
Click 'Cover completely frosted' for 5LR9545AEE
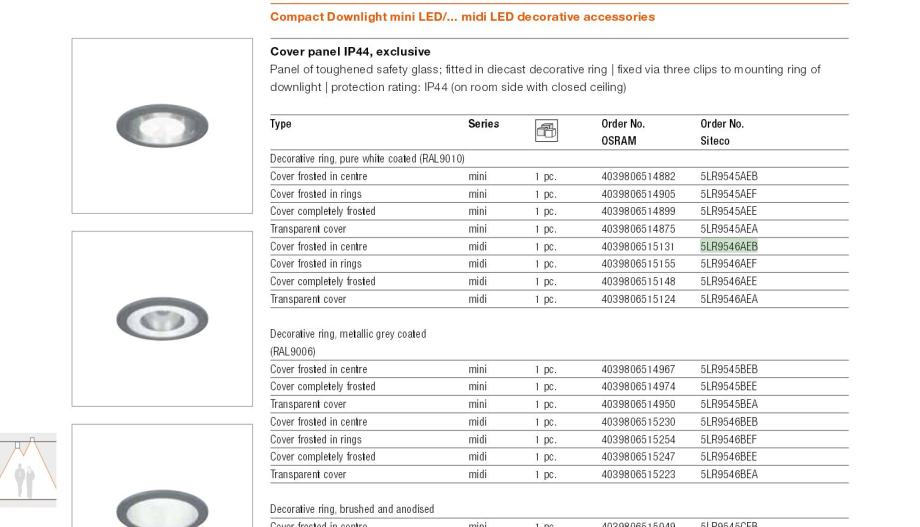(323, 211)
